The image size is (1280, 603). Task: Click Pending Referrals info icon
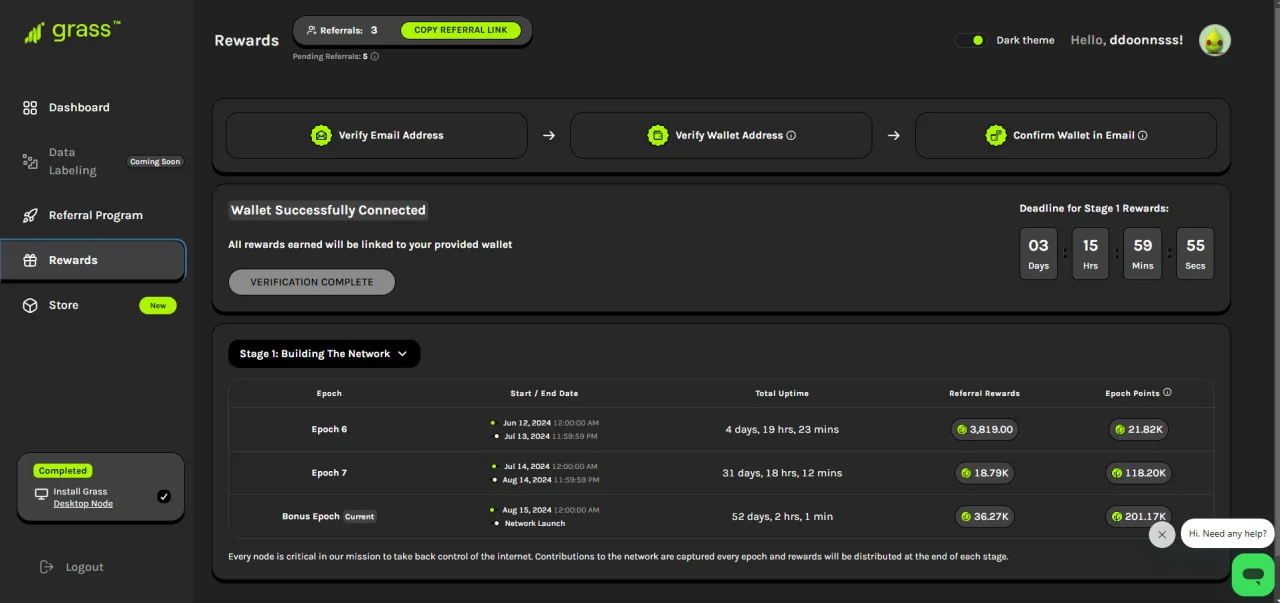tap(375, 56)
